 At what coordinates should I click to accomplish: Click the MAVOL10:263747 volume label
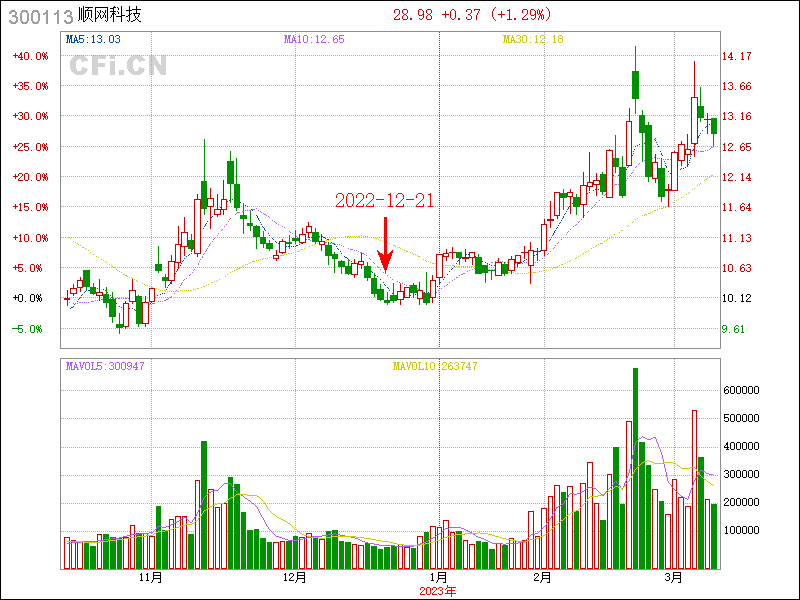pyautogui.click(x=435, y=366)
